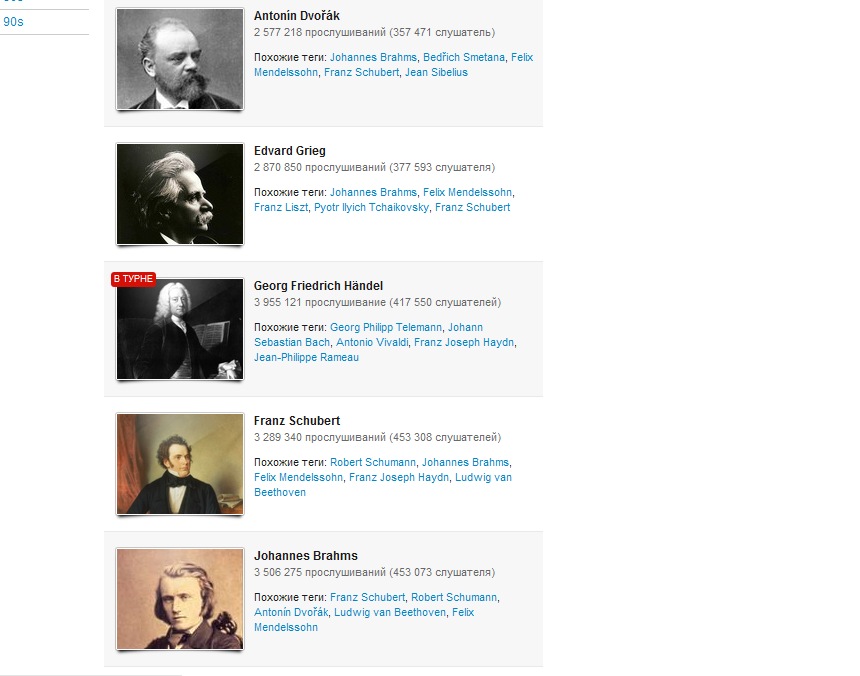Image resolution: width=860 pixels, height=676 pixels.
Task: Open Johannes Brahms's portrait thumbnail
Action: point(180,599)
